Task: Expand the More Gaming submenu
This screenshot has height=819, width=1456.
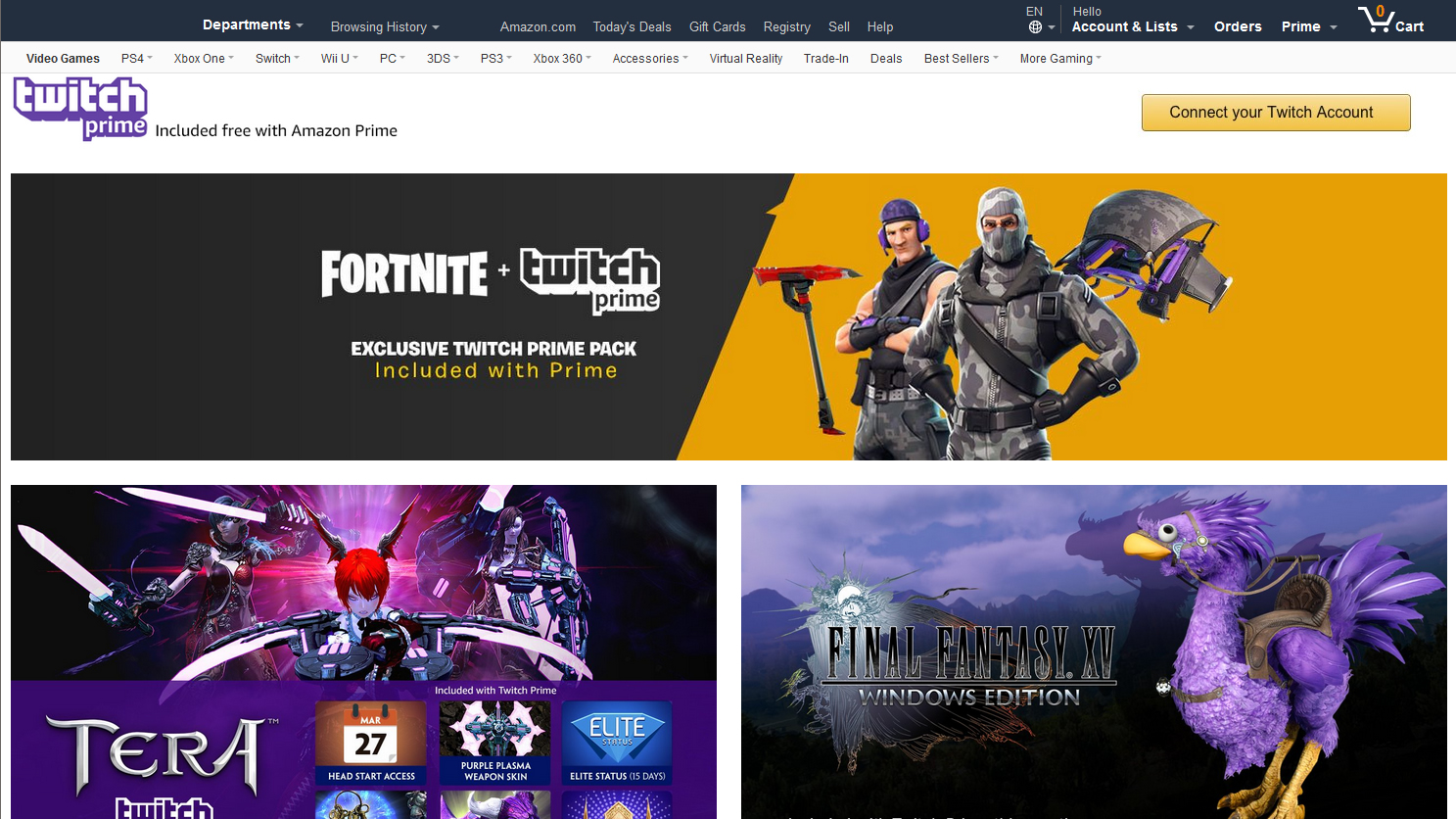Action: click(x=1060, y=59)
